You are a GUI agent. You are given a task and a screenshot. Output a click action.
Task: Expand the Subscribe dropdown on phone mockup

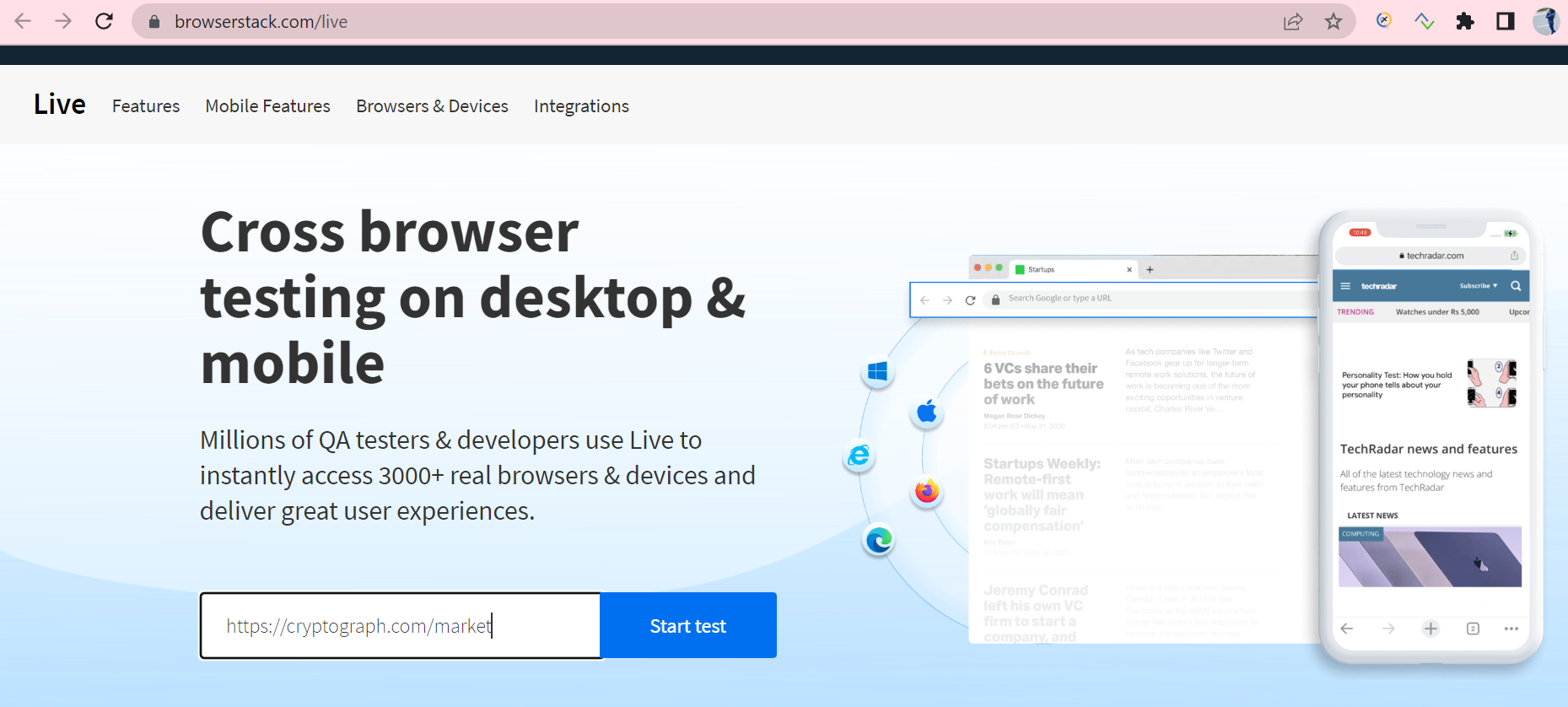[x=1479, y=286]
